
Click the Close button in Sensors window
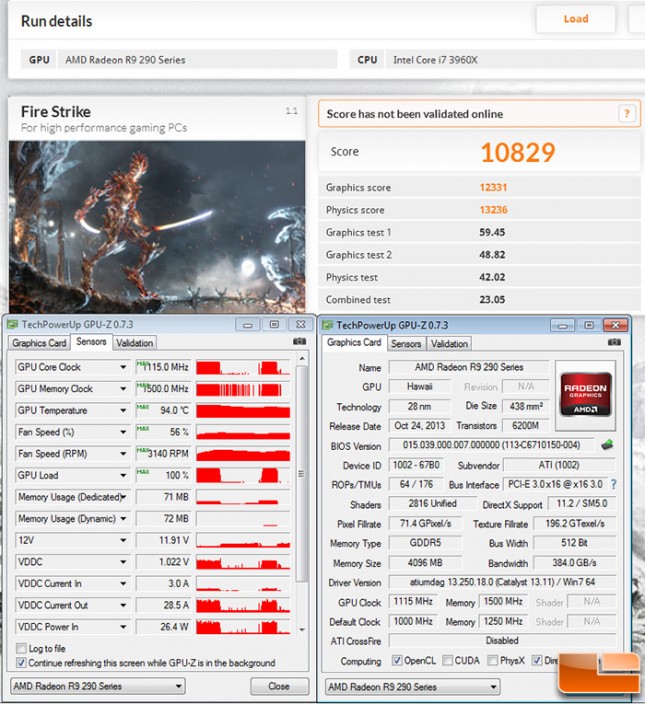point(279,686)
